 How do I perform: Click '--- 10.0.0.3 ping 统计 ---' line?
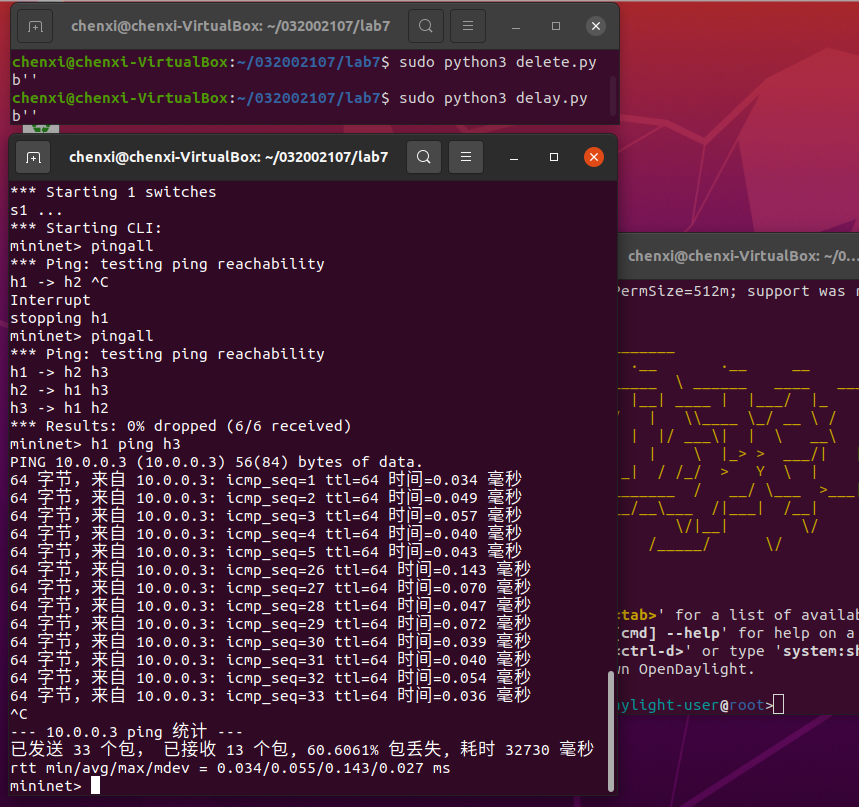(127, 732)
